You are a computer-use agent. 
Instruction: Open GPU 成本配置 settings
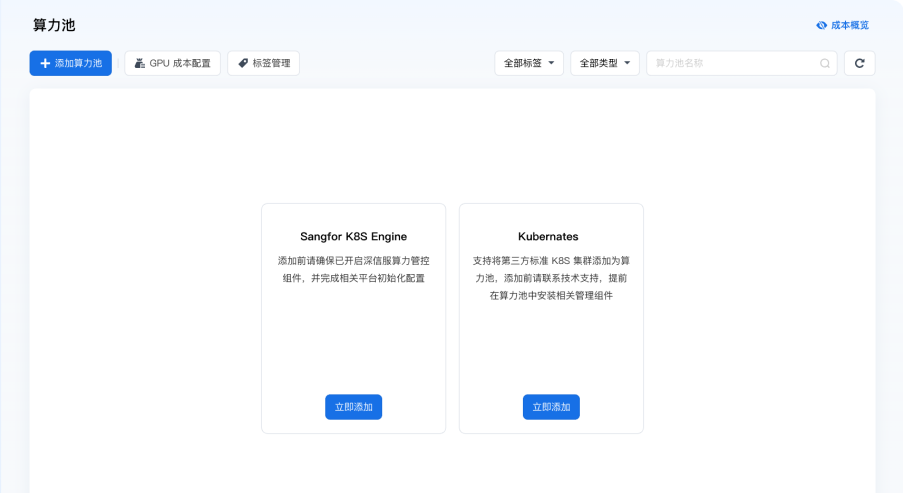172,63
